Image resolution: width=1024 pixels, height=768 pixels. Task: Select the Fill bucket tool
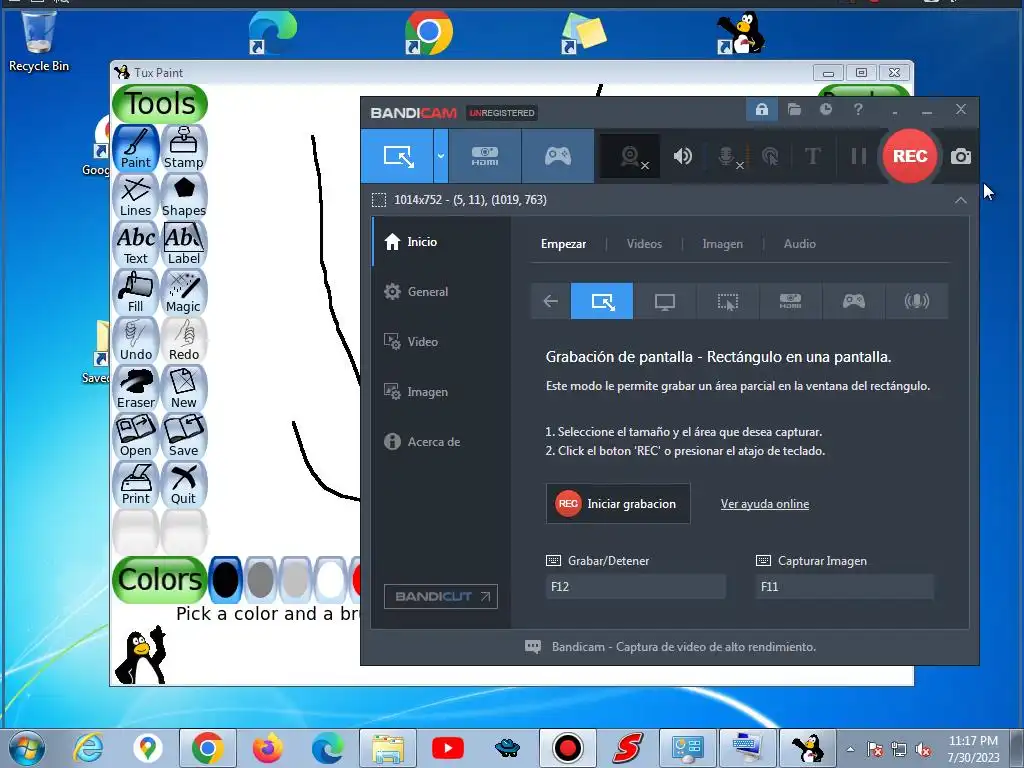pyautogui.click(x=136, y=292)
